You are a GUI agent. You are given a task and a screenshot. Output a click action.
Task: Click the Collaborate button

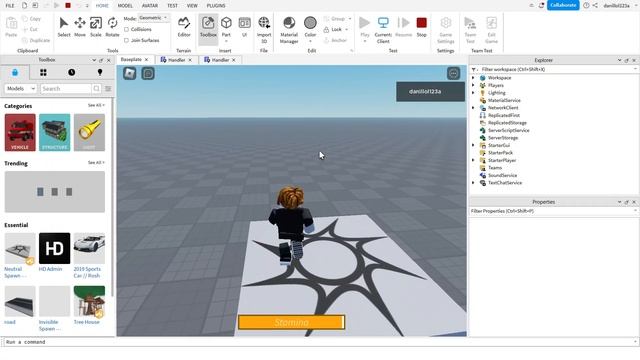(x=563, y=5)
